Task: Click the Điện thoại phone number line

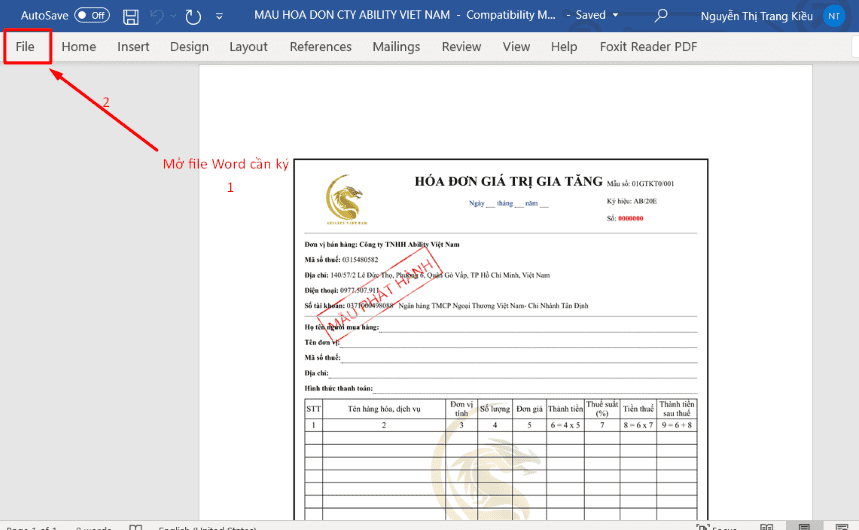Action: pos(341,290)
